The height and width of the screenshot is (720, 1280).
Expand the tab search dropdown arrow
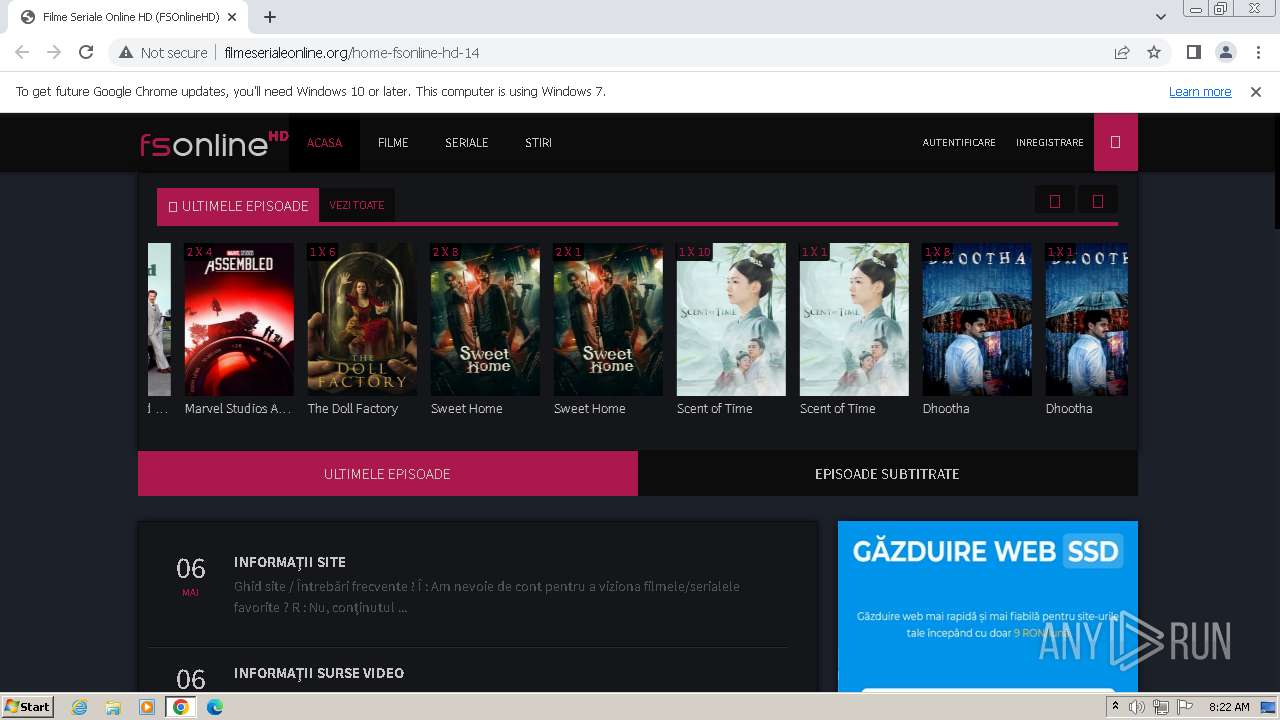coord(1160,17)
